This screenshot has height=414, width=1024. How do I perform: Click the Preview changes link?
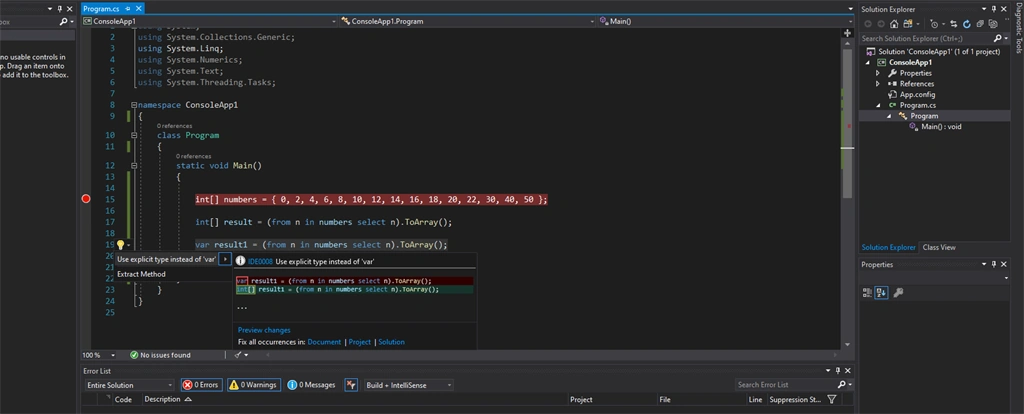click(x=264, y=330)
